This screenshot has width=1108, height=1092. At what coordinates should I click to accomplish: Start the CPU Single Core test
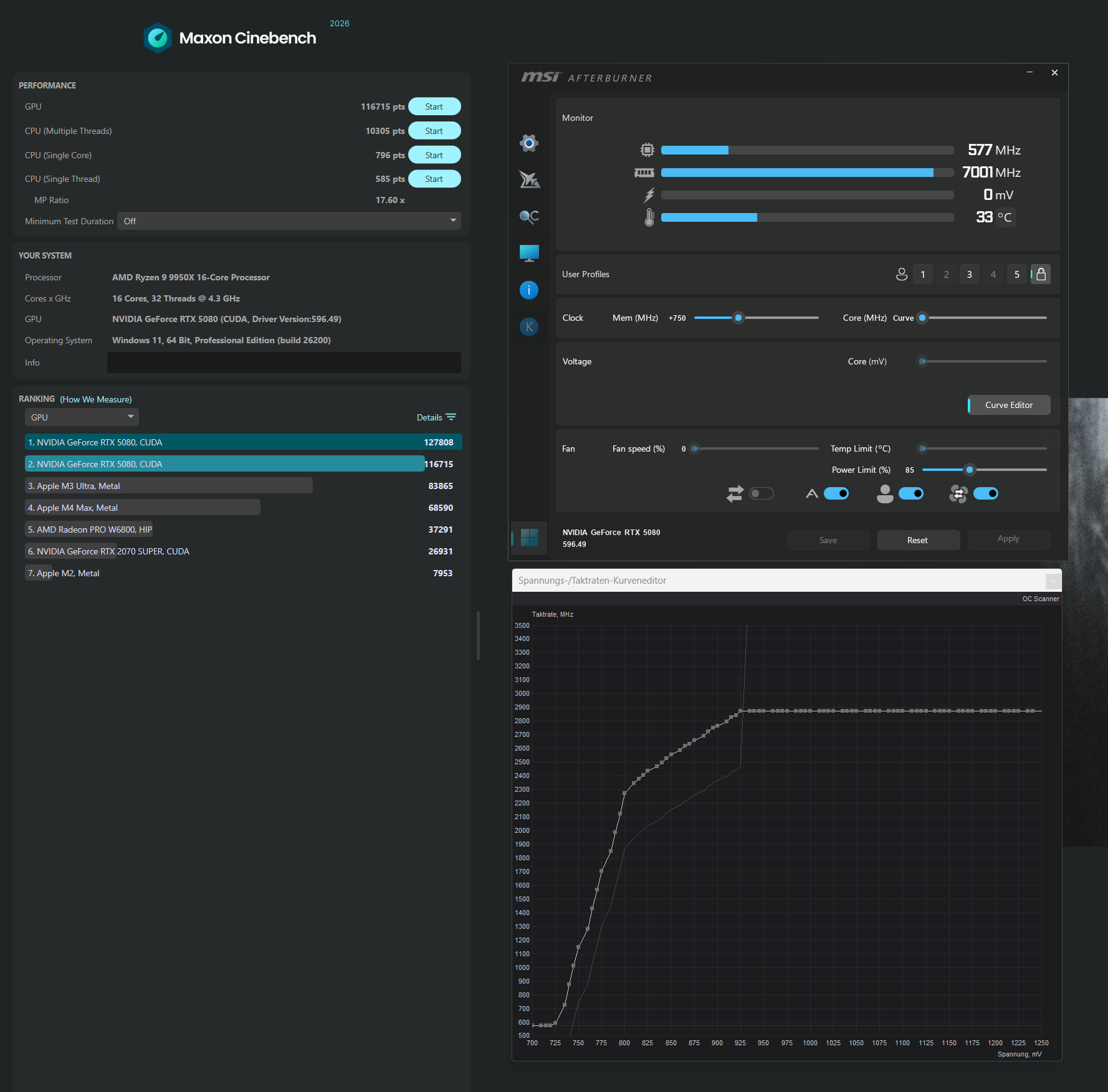point(434,155)
